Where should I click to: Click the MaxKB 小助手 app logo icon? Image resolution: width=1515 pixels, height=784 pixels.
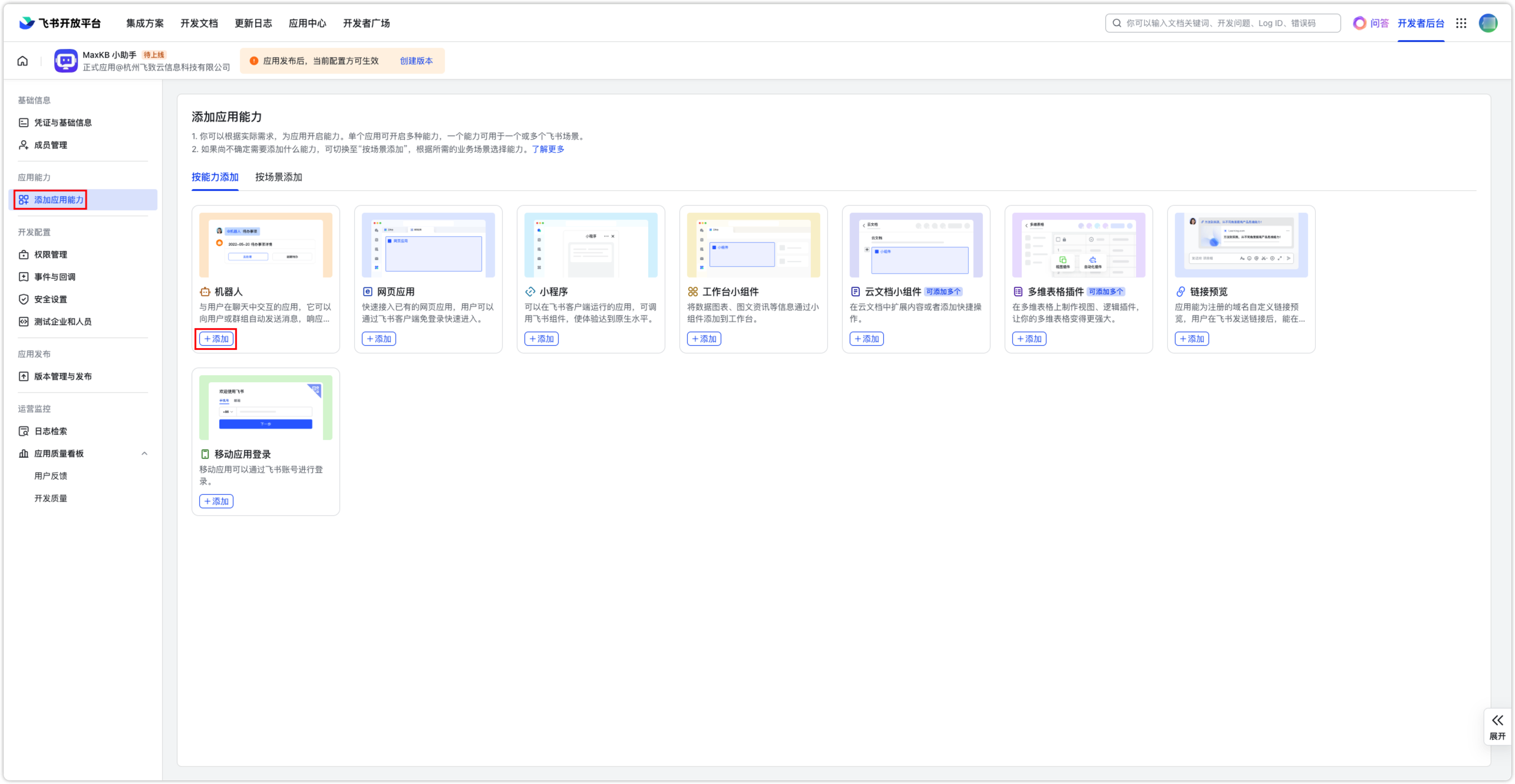[x=65, y=61]
